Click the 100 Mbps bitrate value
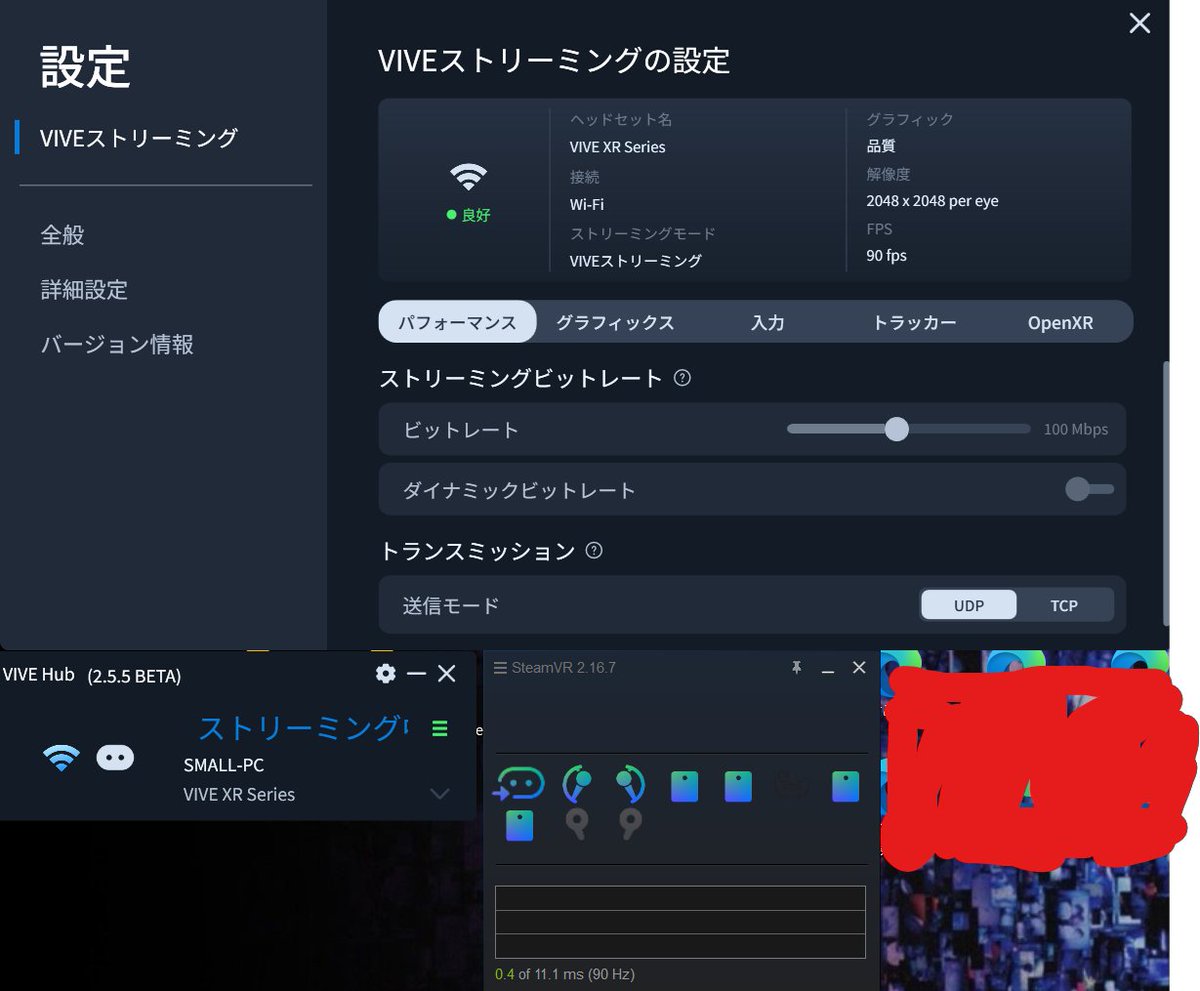Screen dimensions: 1200x991 tap(1076, 429)
